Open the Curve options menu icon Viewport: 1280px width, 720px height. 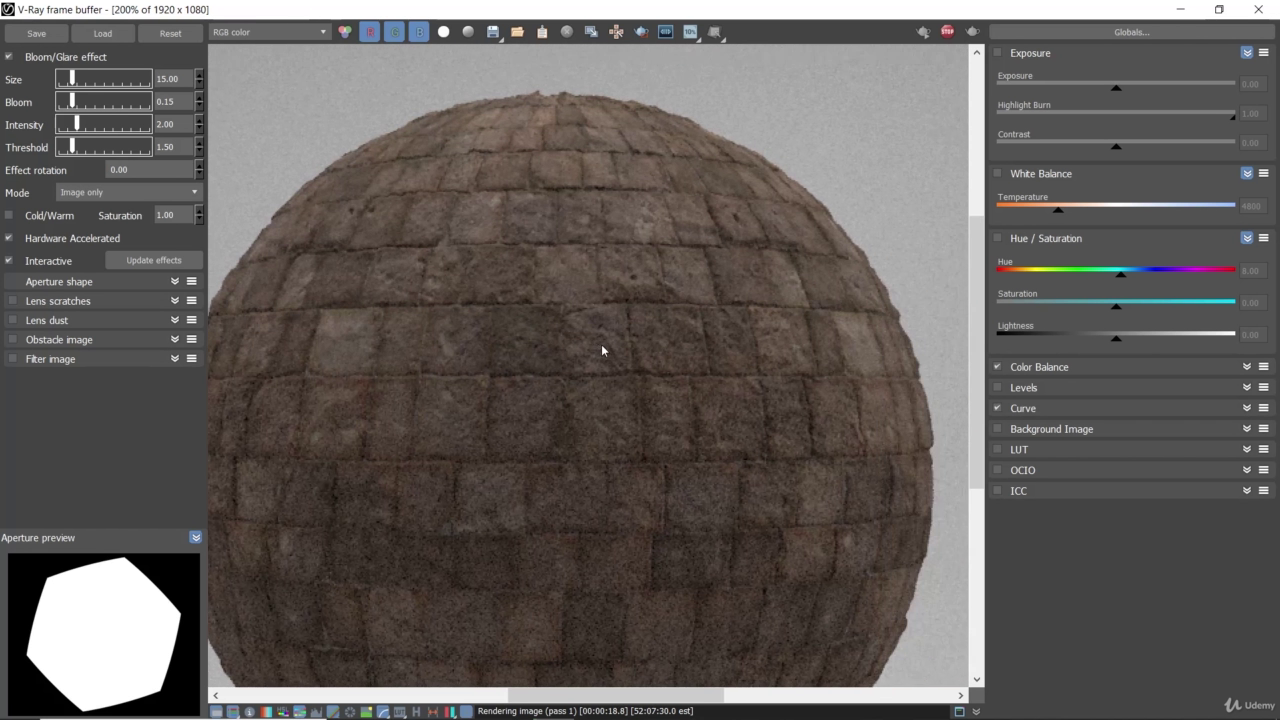point(1264,408)
